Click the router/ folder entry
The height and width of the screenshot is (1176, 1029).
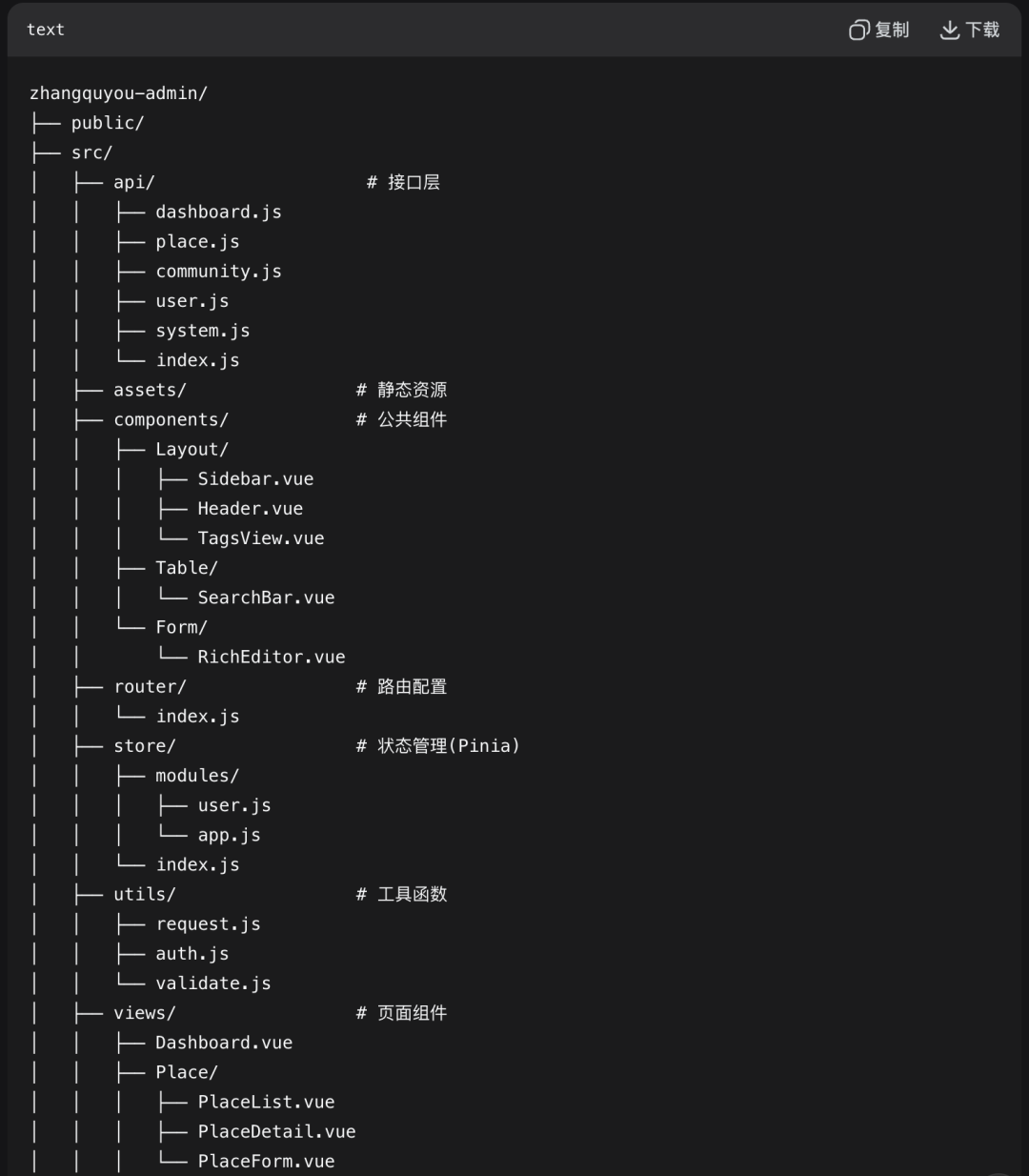tap(150, 686)
